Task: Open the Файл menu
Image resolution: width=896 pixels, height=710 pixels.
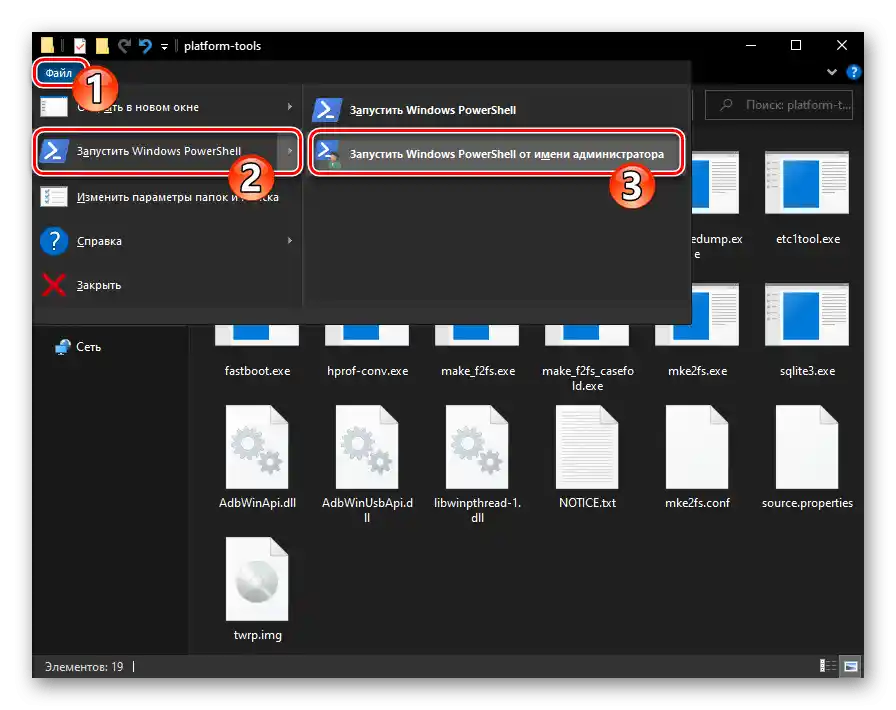Action: pos(58,72)
